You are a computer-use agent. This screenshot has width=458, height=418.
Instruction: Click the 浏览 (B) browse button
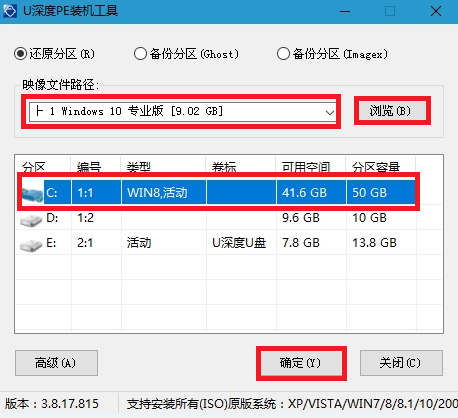392,111
